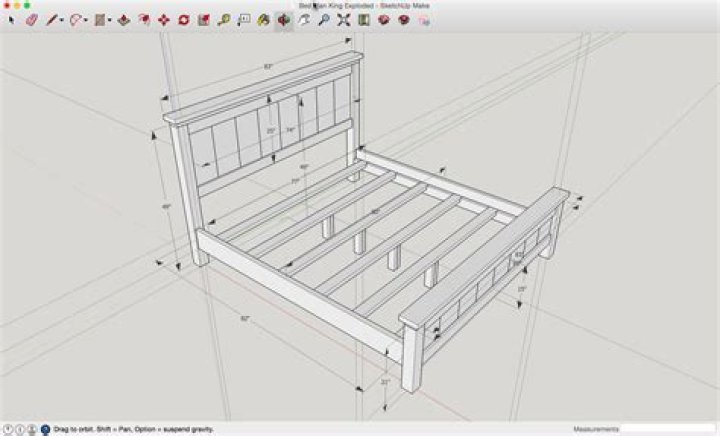This screenshot has width=720, height=436.
Task: Click the Zoom Extents tool
Action: pyautogui.click(x=343, y=20)
